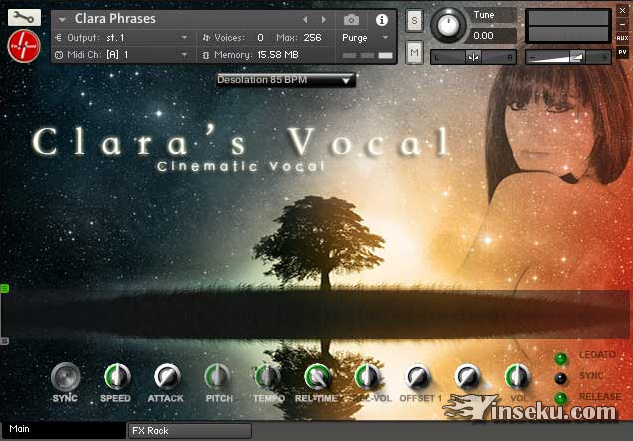Click the AUX button
Image resolution: width=633 pixels, height=441 pixels.
click(x=622, y=38)
